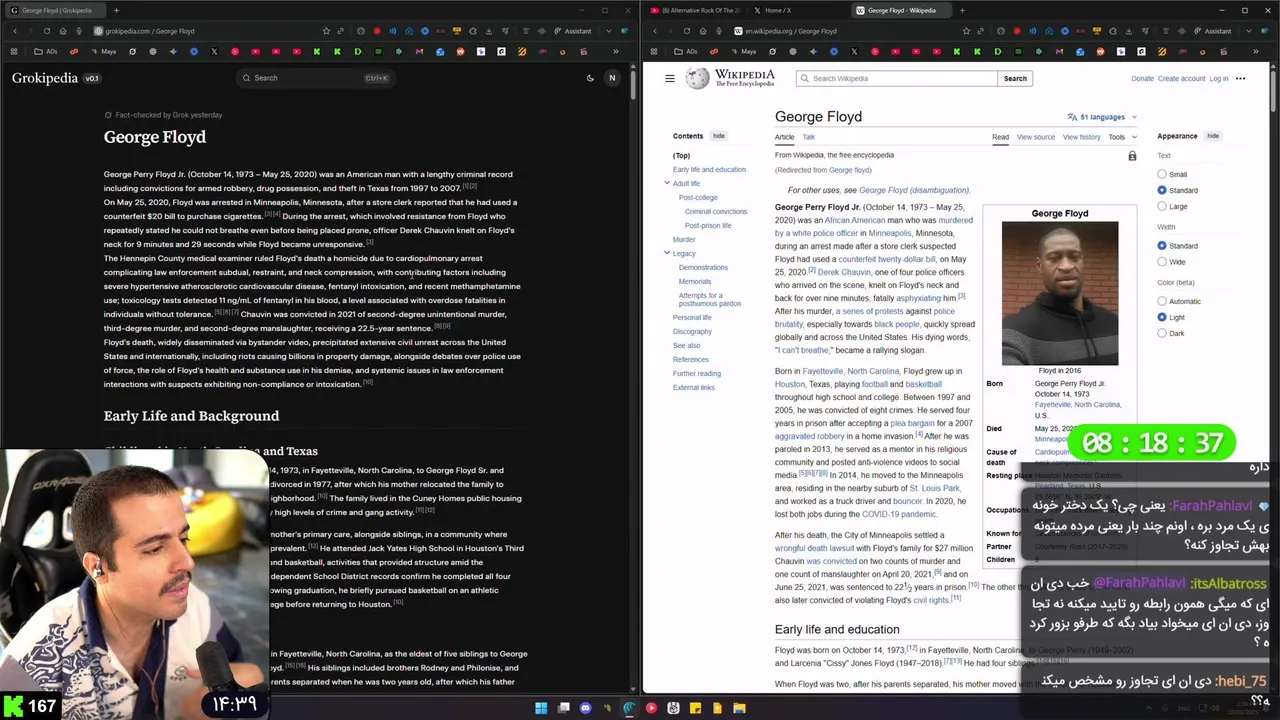The height and width of the screenshot is (720, 1280).
Task: Select Small text size
Action: click(x=1162, y=174)
